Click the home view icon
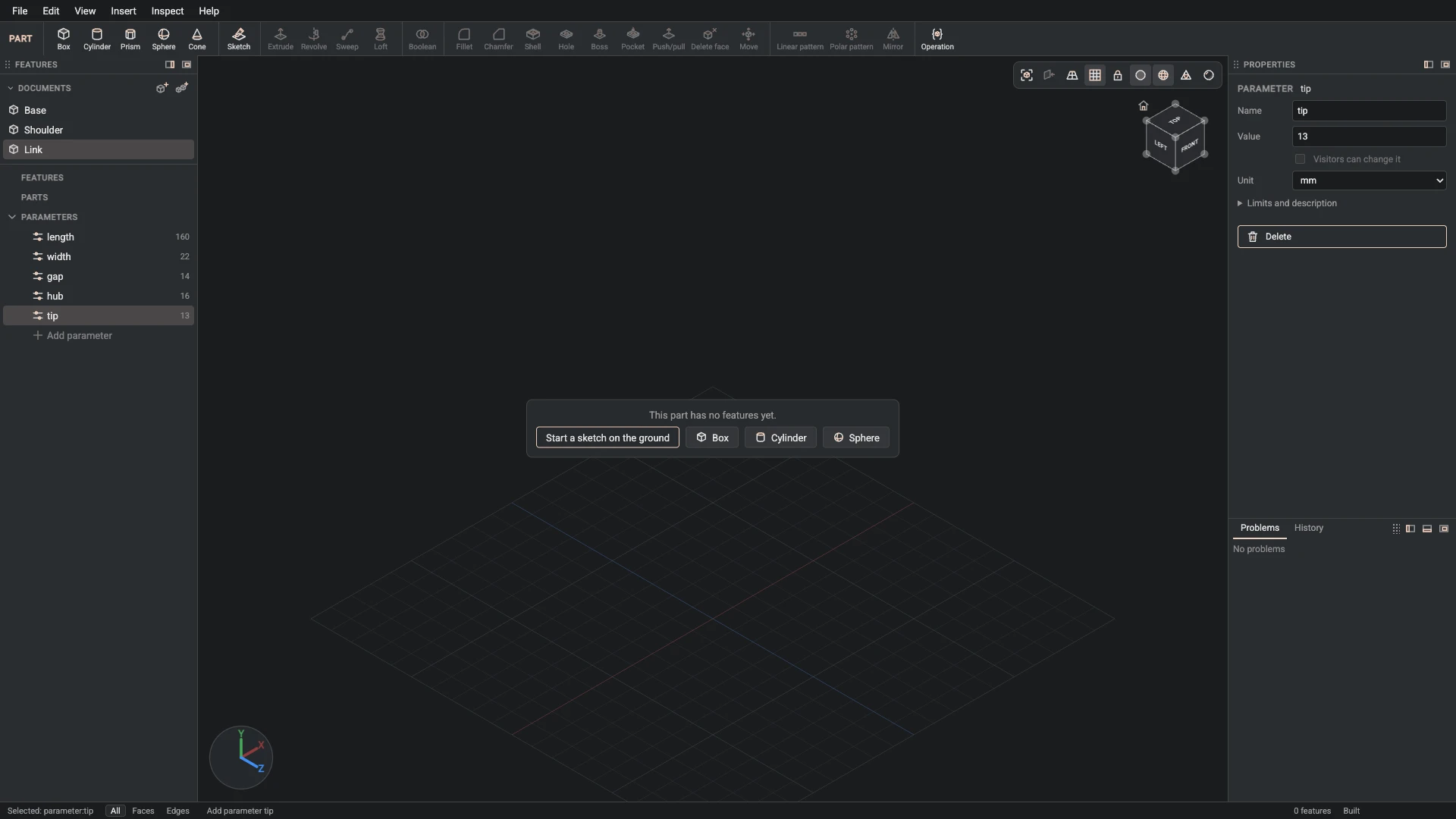Screen dimensions: 1456x819 pos(1144,105)
